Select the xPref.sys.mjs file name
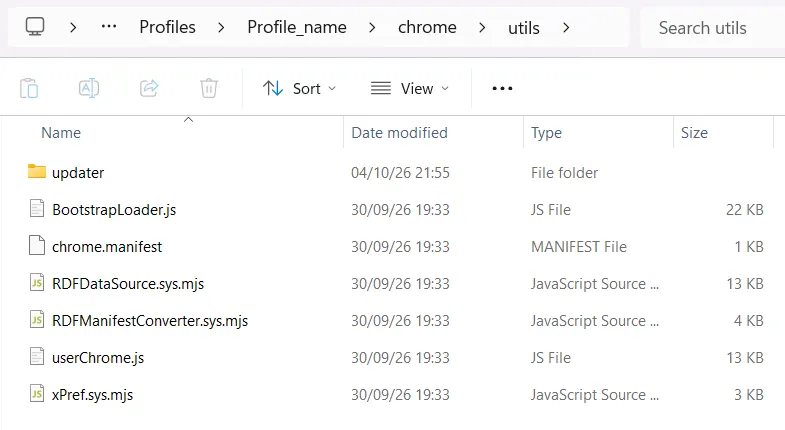Screen dimensions: 785x430 point(93,395)
